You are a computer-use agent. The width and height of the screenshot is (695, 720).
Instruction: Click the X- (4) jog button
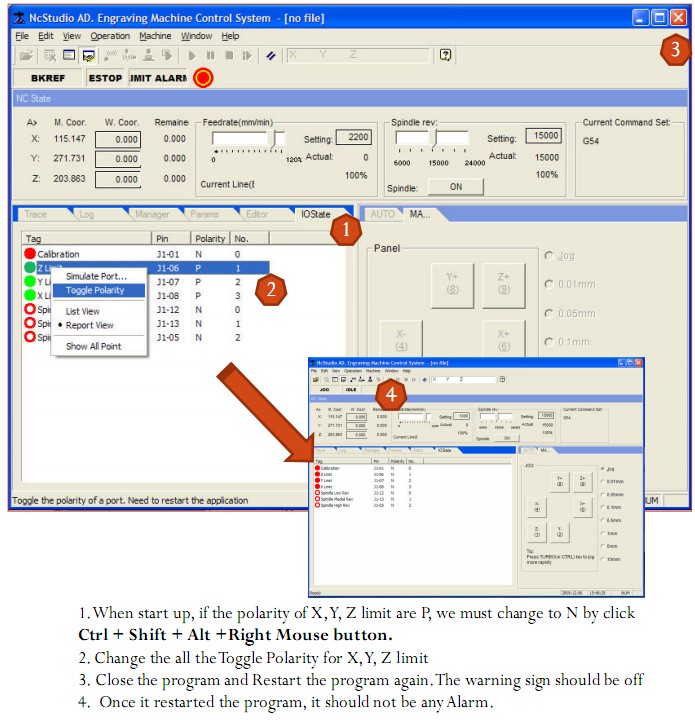point(401,339)
